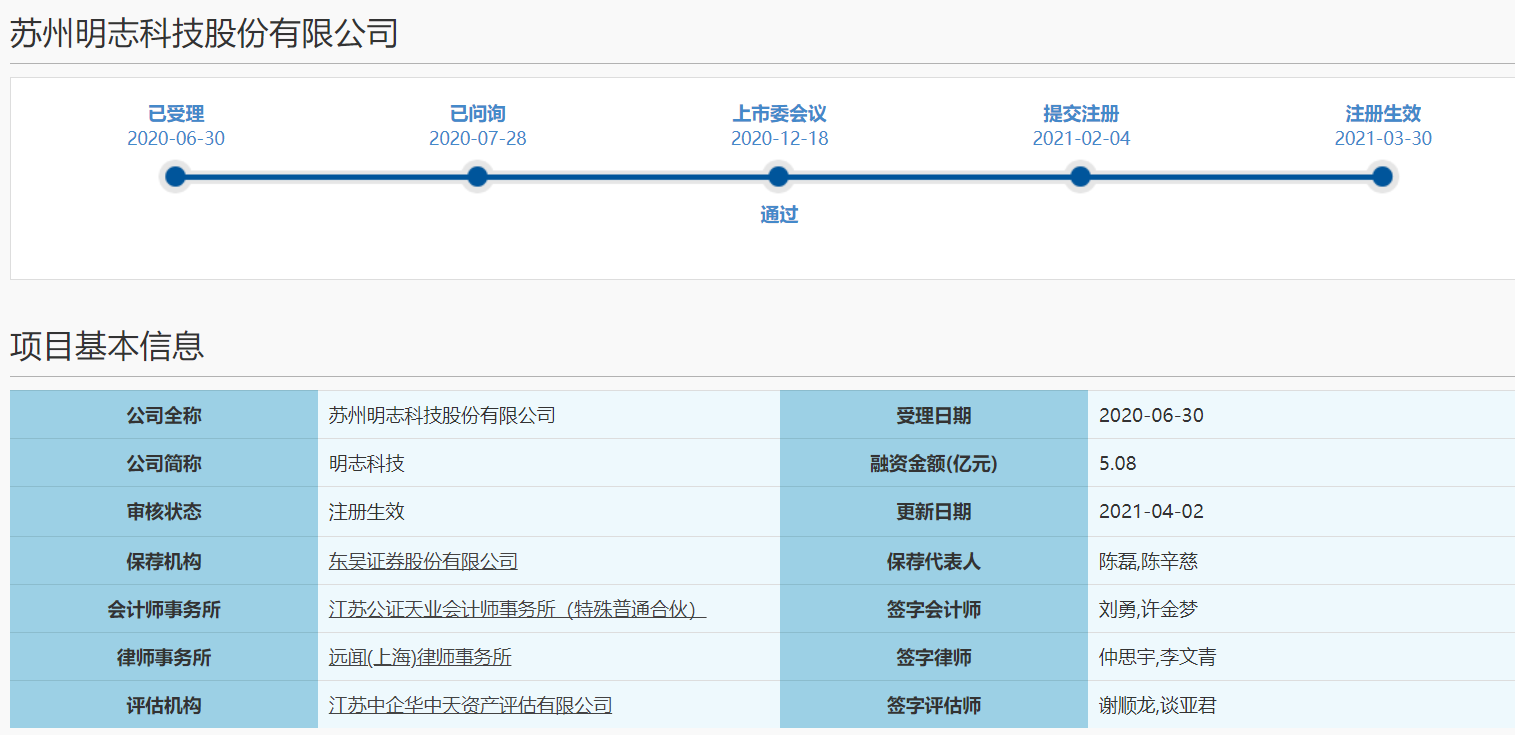Click the 2021-02-04 registration submission date

(1081, 139)
